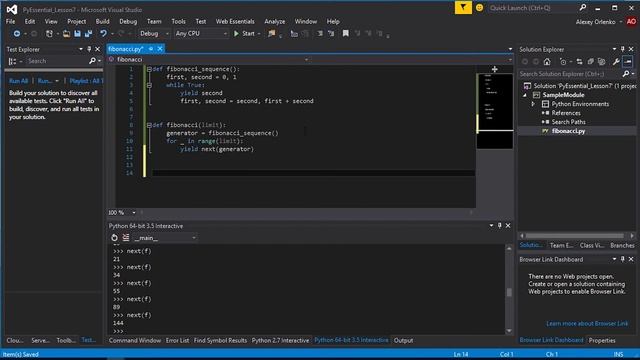The height and width of the screenshot is (360, 640).
Task: Toggle the pin on fibonacci.py tab
Action: 151,49
